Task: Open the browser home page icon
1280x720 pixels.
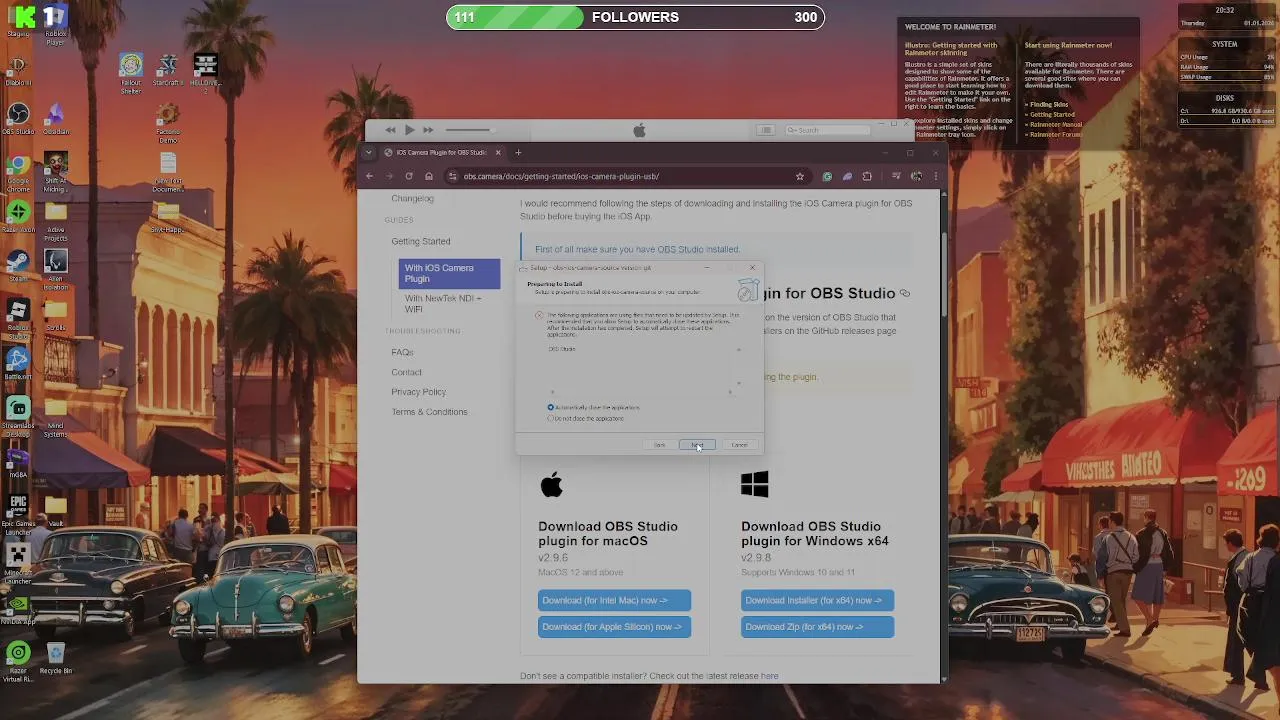Action: [x=428, y=176]
